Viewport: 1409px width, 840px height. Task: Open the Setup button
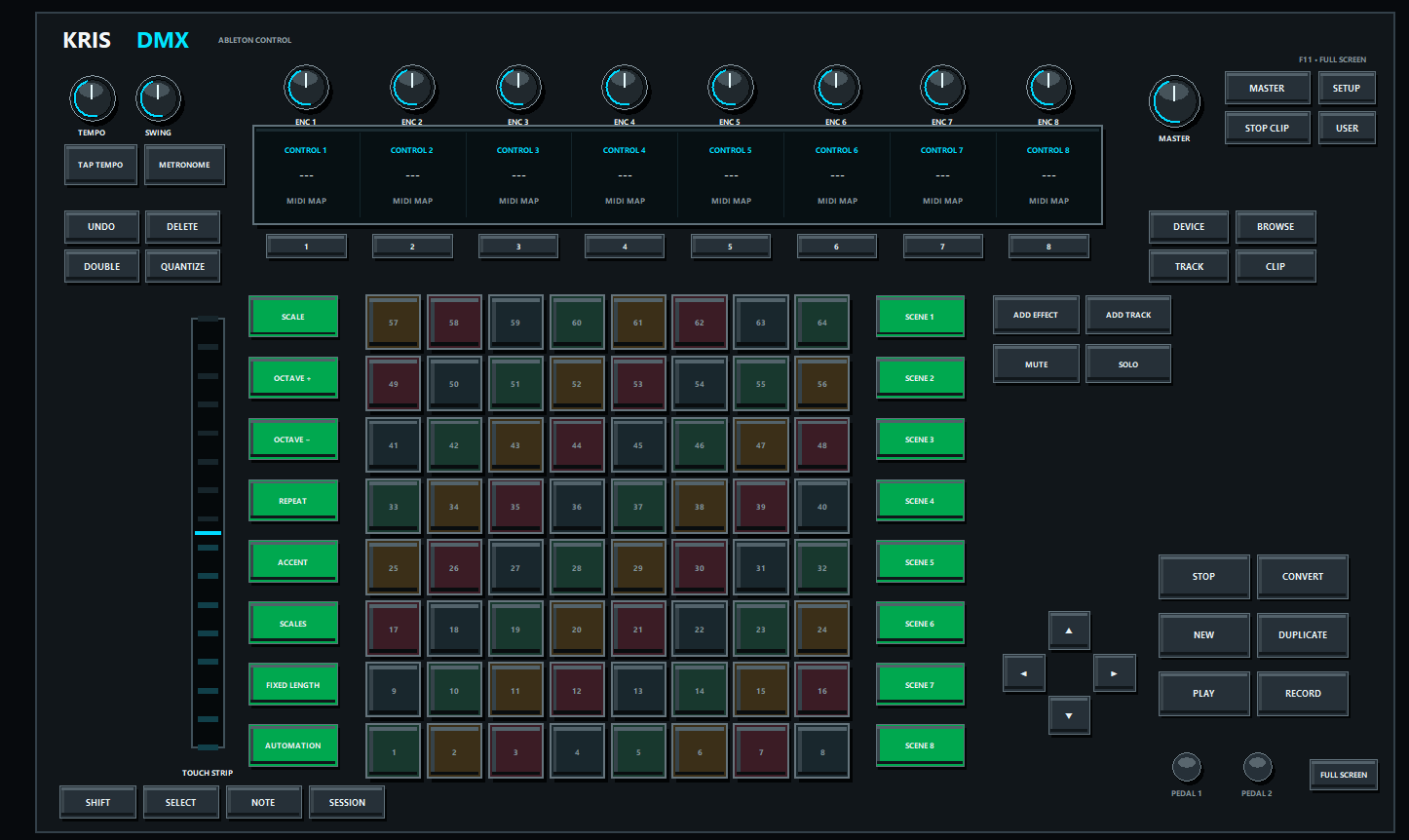pos(1347,88)
